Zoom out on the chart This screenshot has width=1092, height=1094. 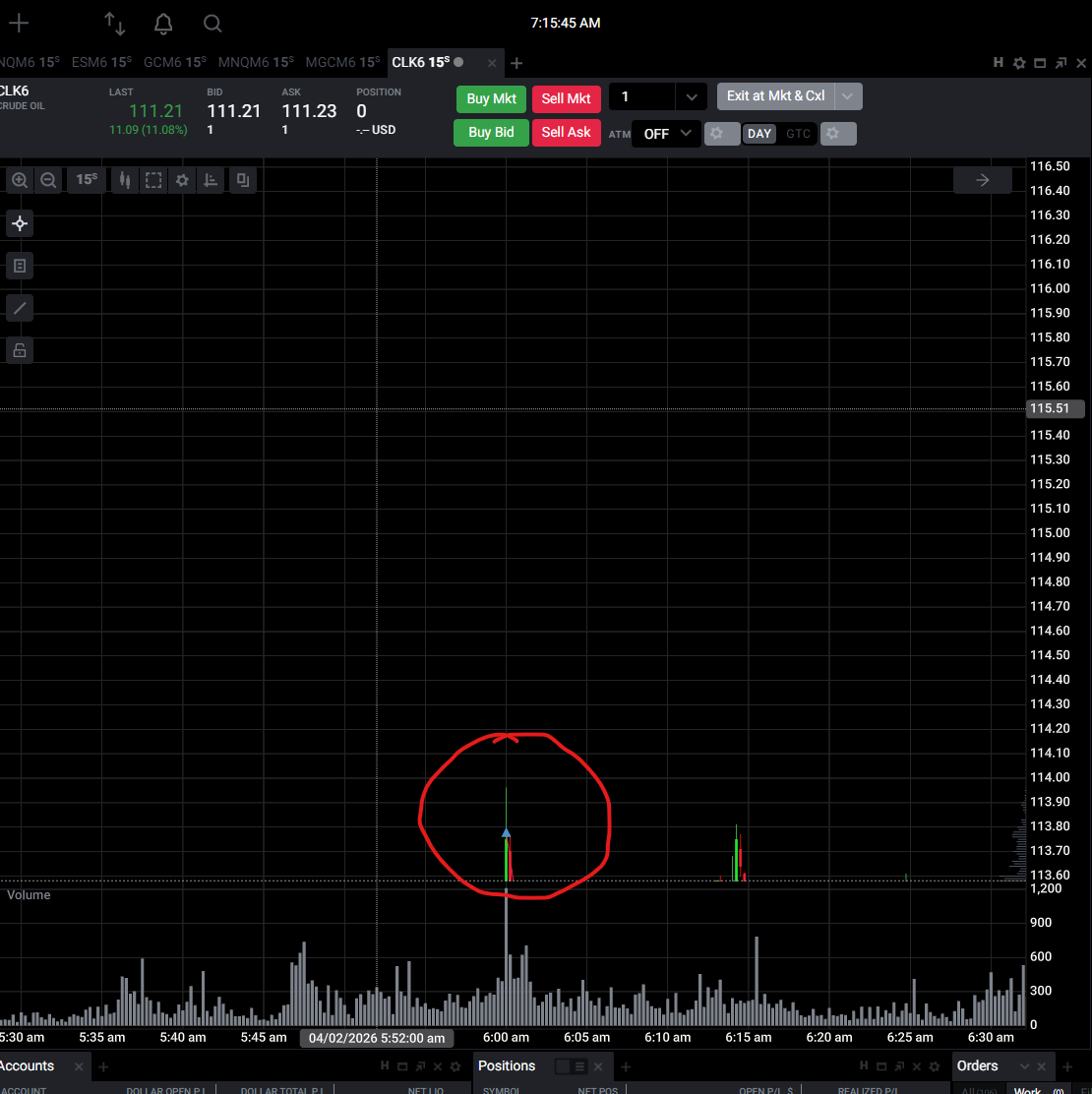pyautogui.click(x=48, y=180)
